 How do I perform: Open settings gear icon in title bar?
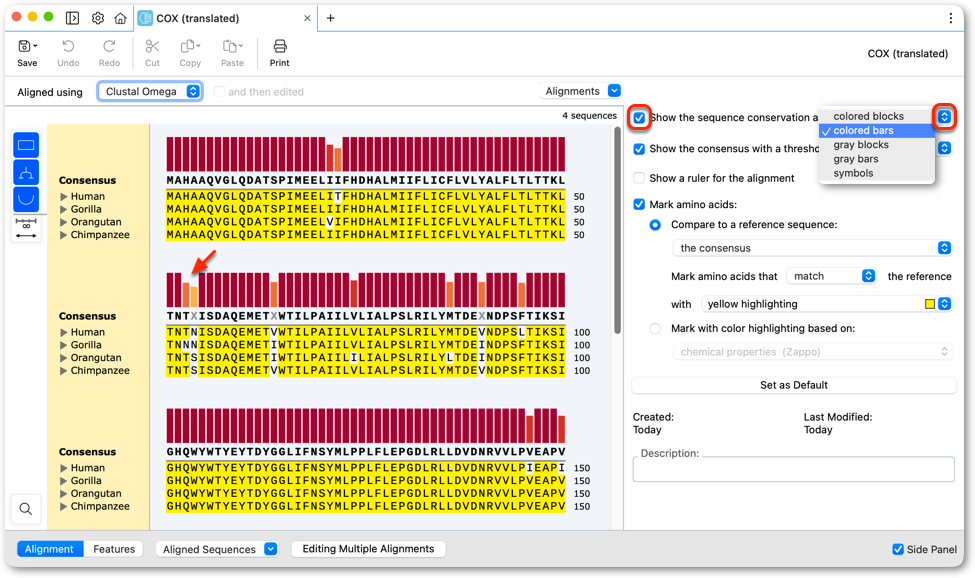pos(98,18)
